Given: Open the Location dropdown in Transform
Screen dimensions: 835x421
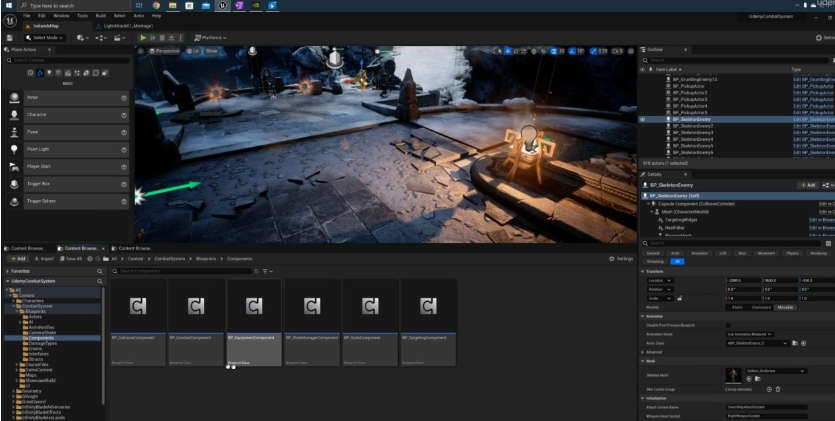Looking at the screenshot, I should pos(660,280).
